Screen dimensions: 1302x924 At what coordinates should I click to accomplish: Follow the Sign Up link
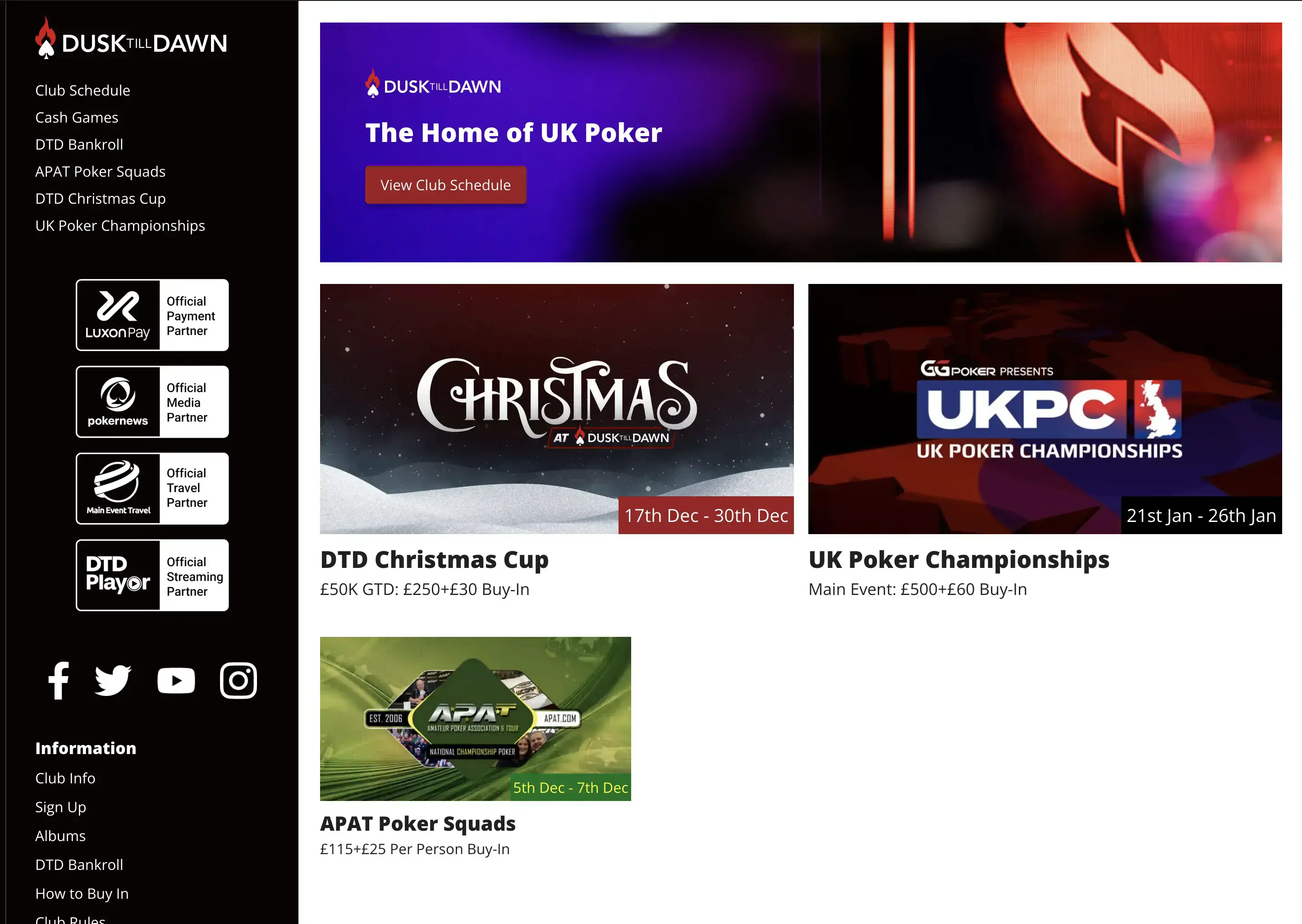click(61, 807)
